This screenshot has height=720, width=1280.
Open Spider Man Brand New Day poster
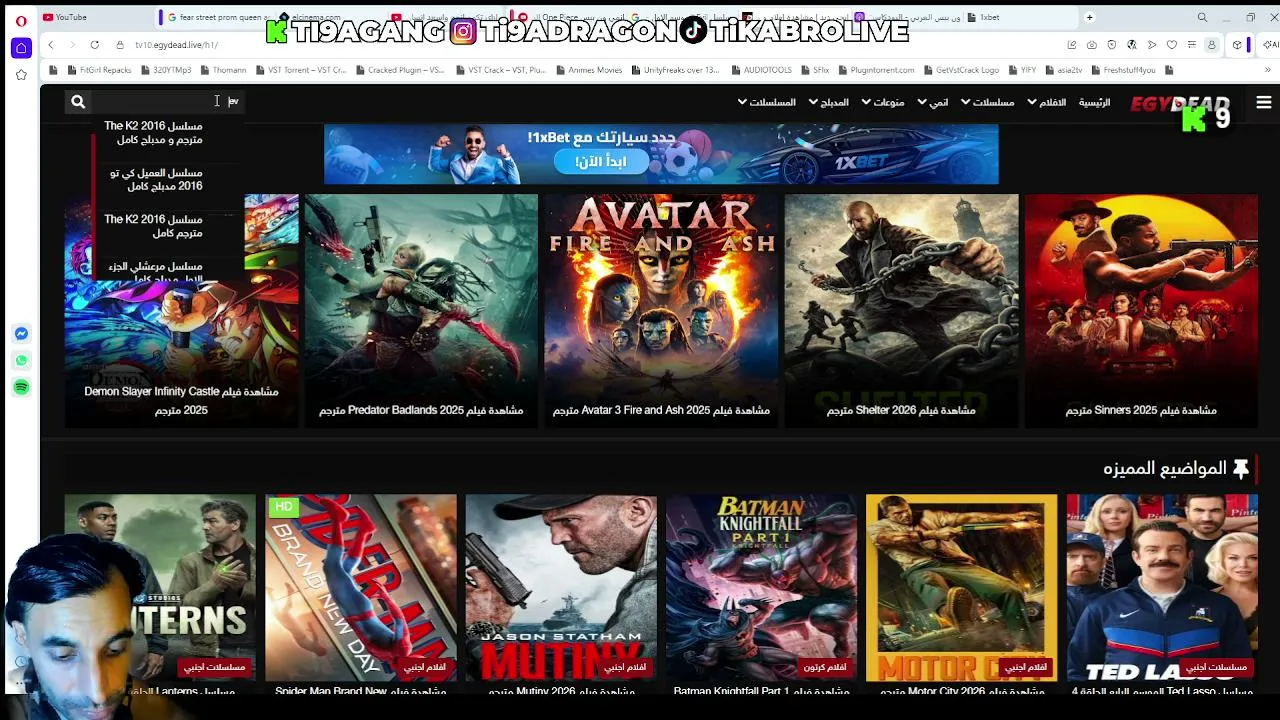point(361,595)
